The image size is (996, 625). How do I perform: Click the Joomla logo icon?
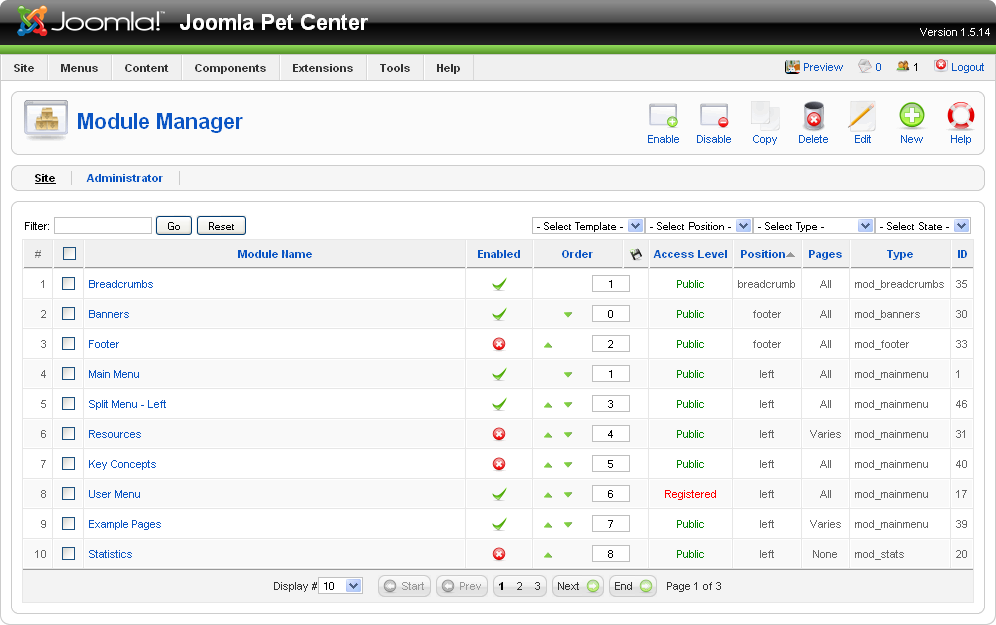point(32,21)
